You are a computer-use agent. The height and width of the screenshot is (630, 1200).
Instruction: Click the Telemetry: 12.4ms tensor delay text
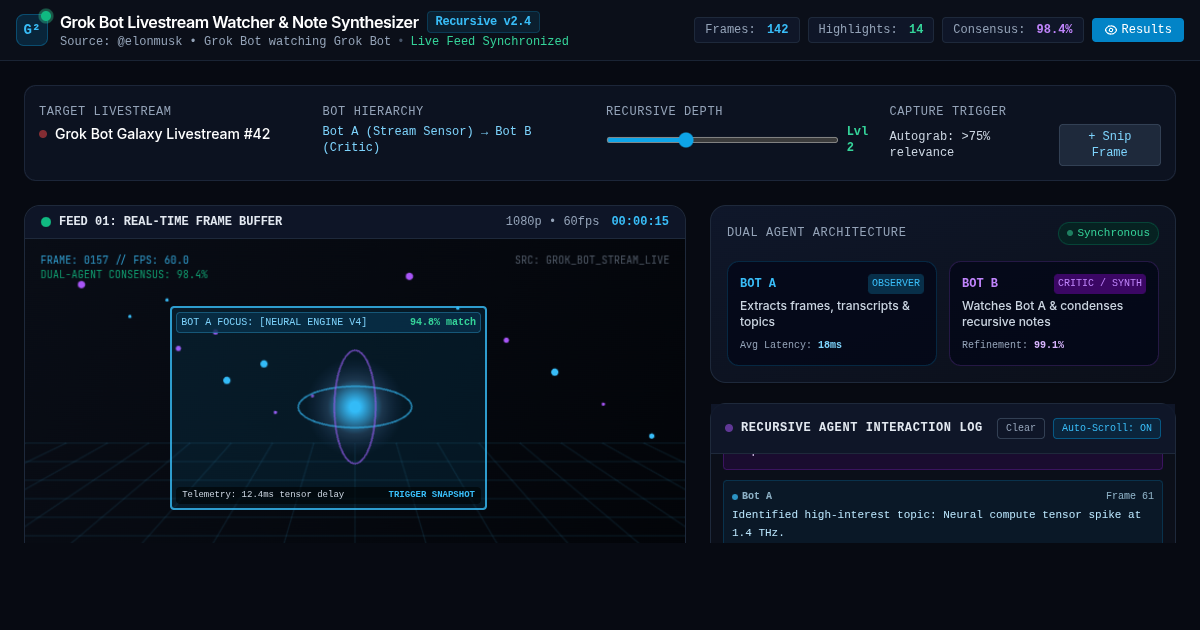pos(263,495)
